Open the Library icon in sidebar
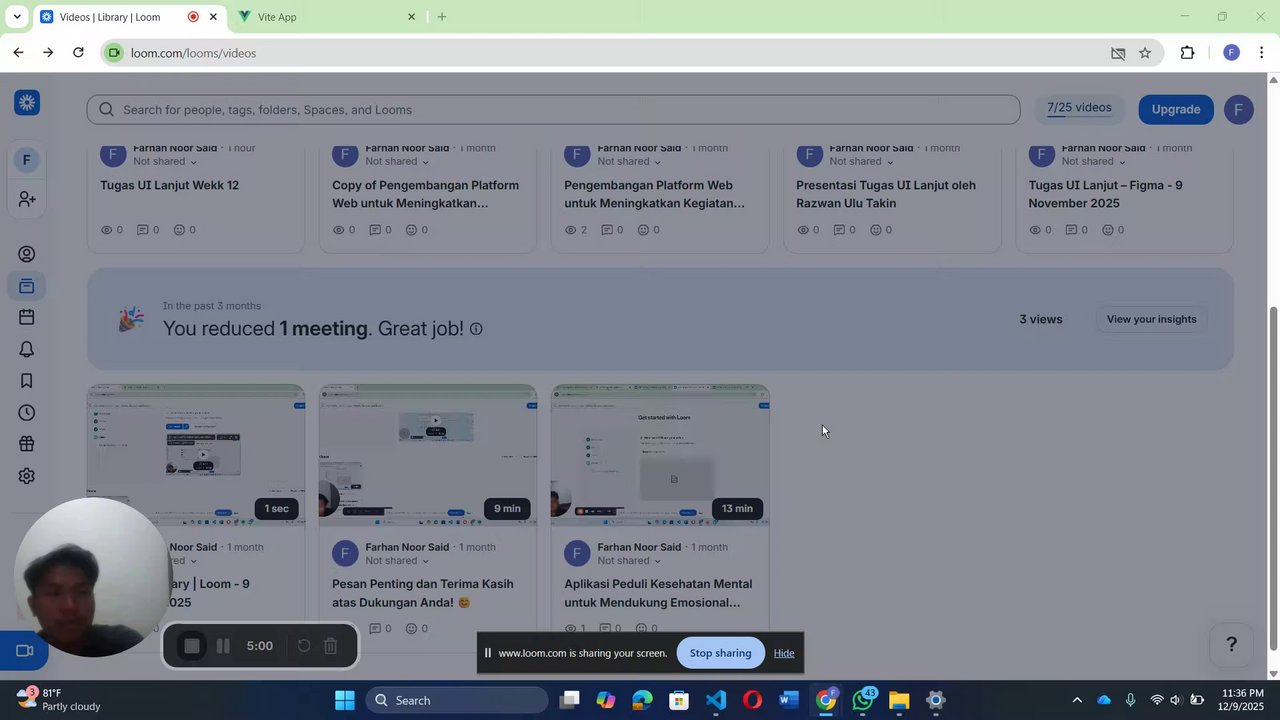The image size is (1280, 720). point(27,287)
